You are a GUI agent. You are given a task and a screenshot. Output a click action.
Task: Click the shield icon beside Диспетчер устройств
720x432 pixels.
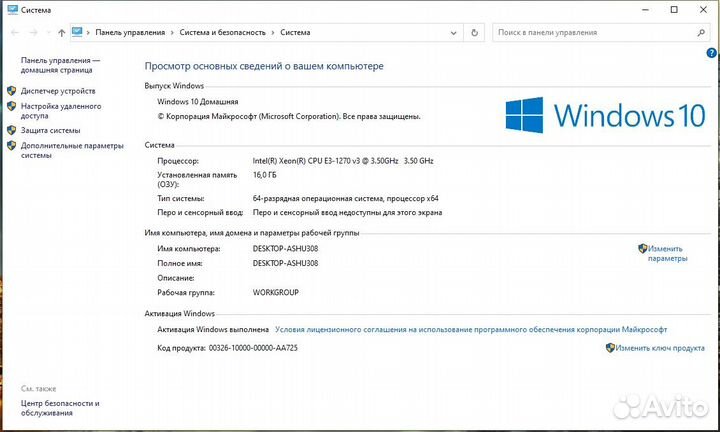tap(11, 91)
